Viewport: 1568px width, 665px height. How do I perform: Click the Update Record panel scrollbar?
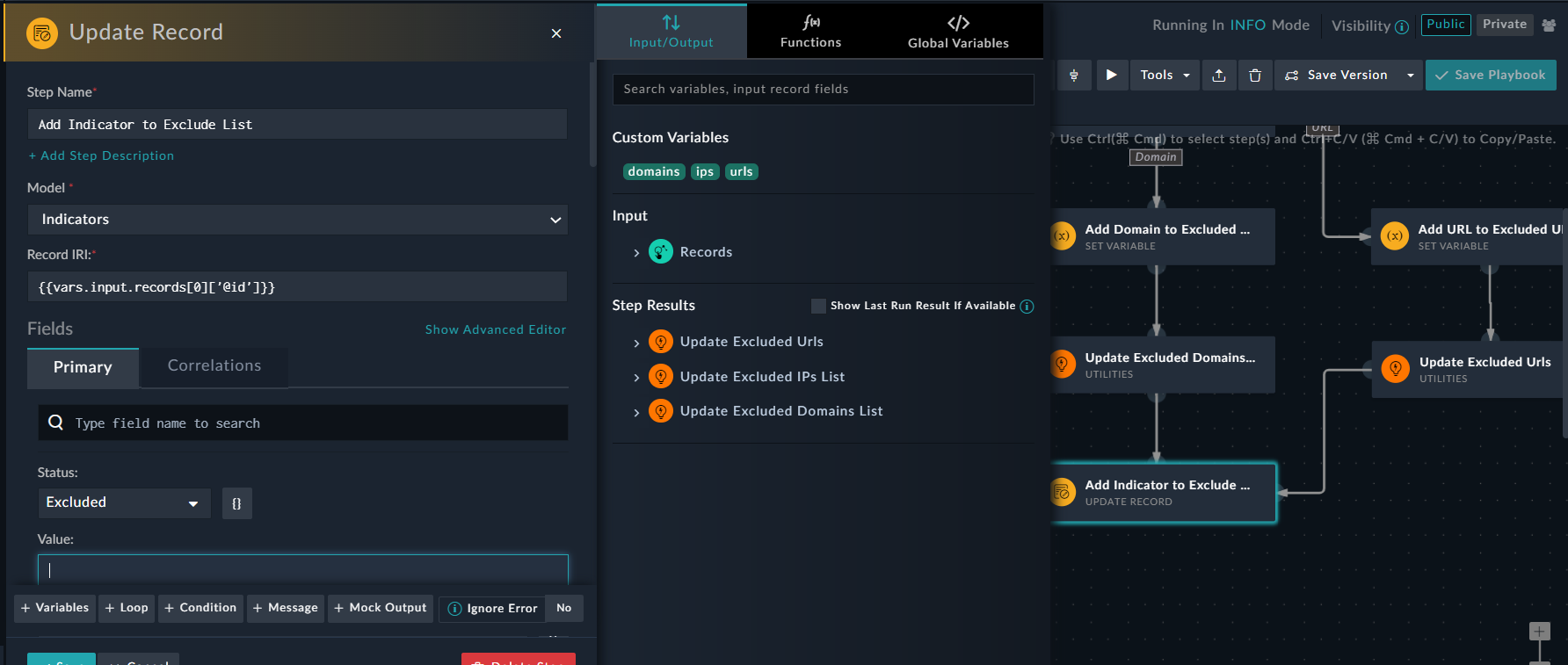593,114
